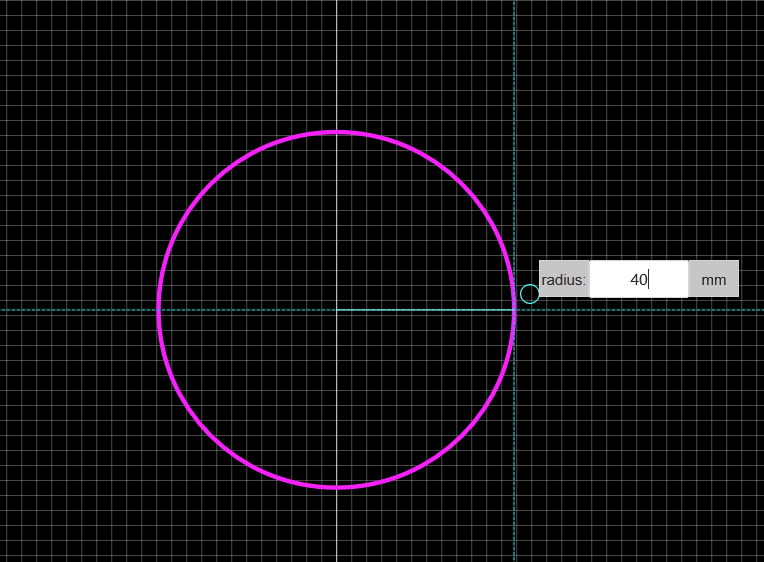Screen dimensions: 764x562
Task: Click intersection of the dashed cyan guides
Action: click(514, 310)
